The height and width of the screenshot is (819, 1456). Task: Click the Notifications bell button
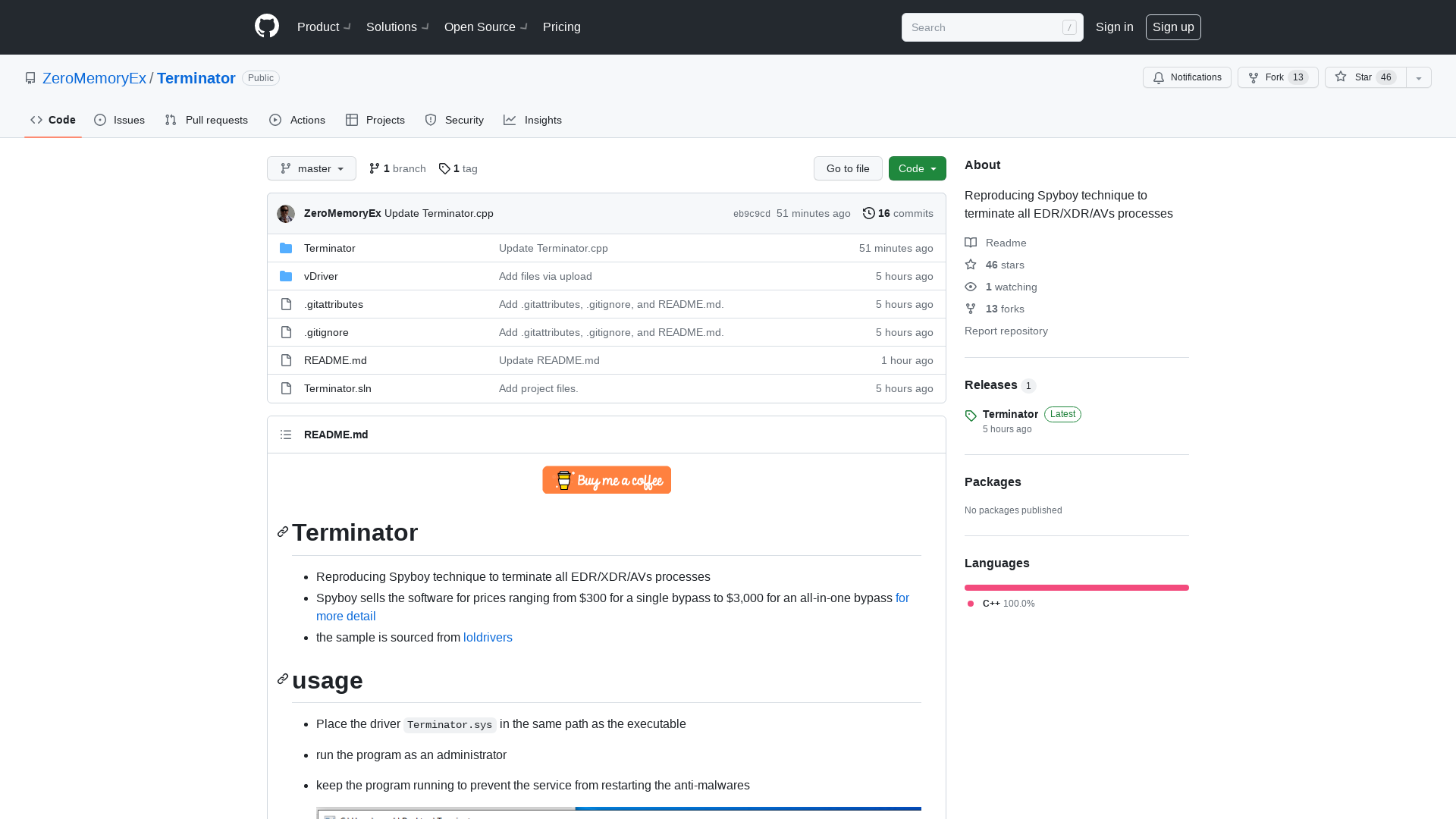coord(1187,77)
